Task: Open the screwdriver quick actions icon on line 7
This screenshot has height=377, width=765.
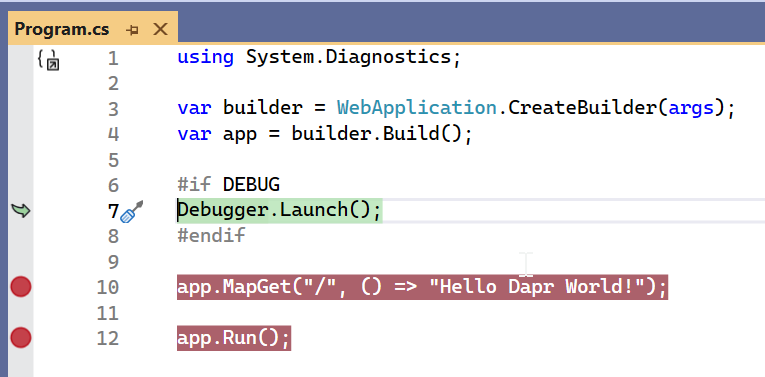Action: click(132, 212)
